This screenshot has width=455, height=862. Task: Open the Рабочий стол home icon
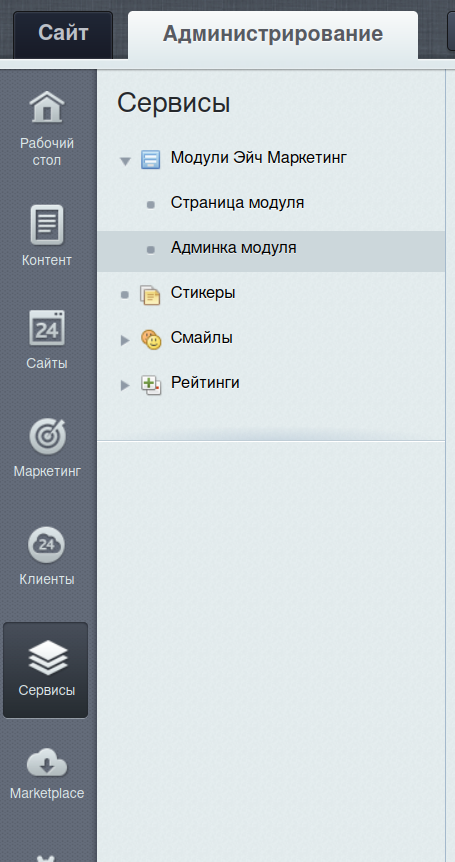(x=47, y=107)
